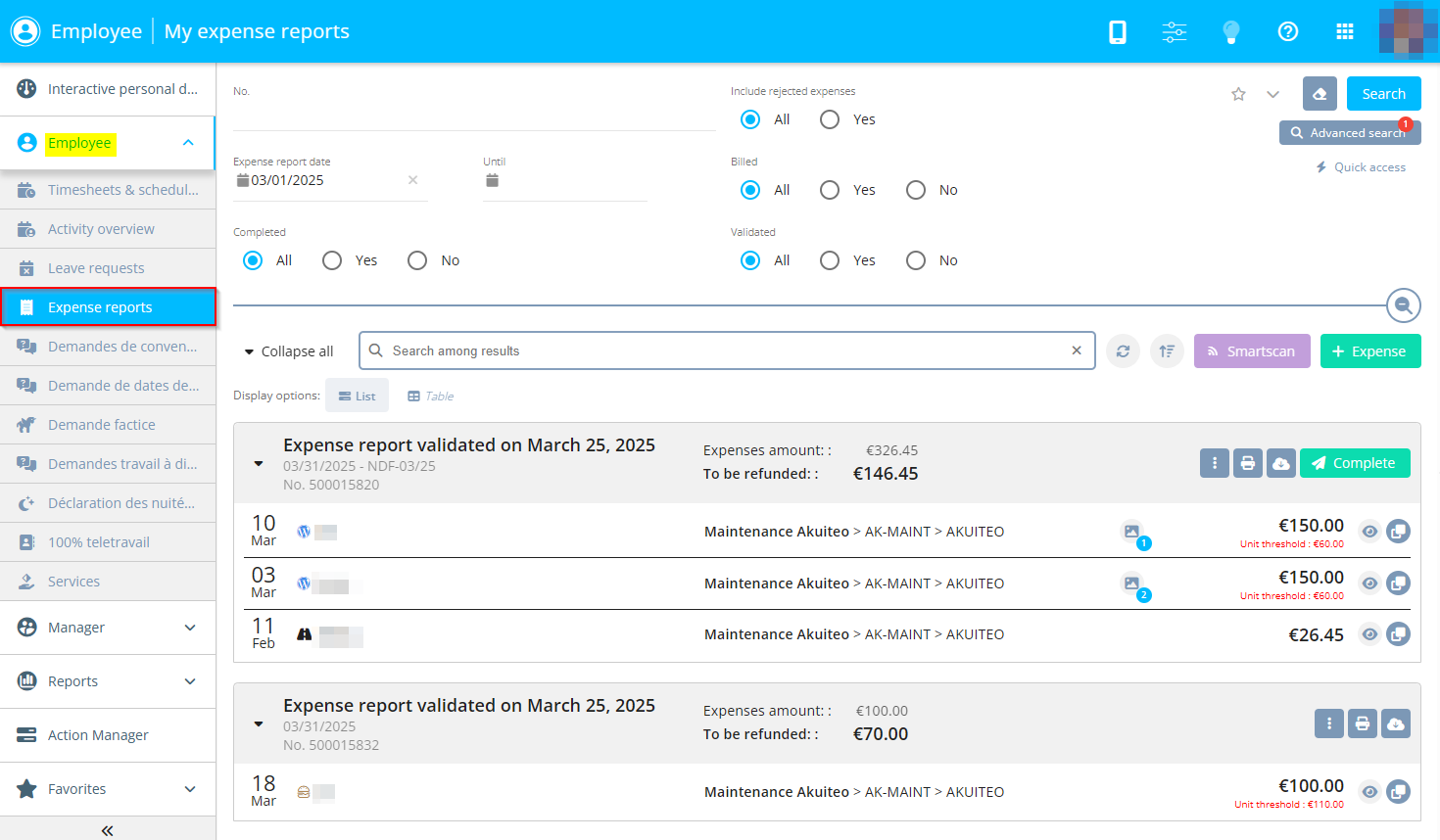Open the apps grid icon in header
Screen dimensions: 1440x840
1345,32
